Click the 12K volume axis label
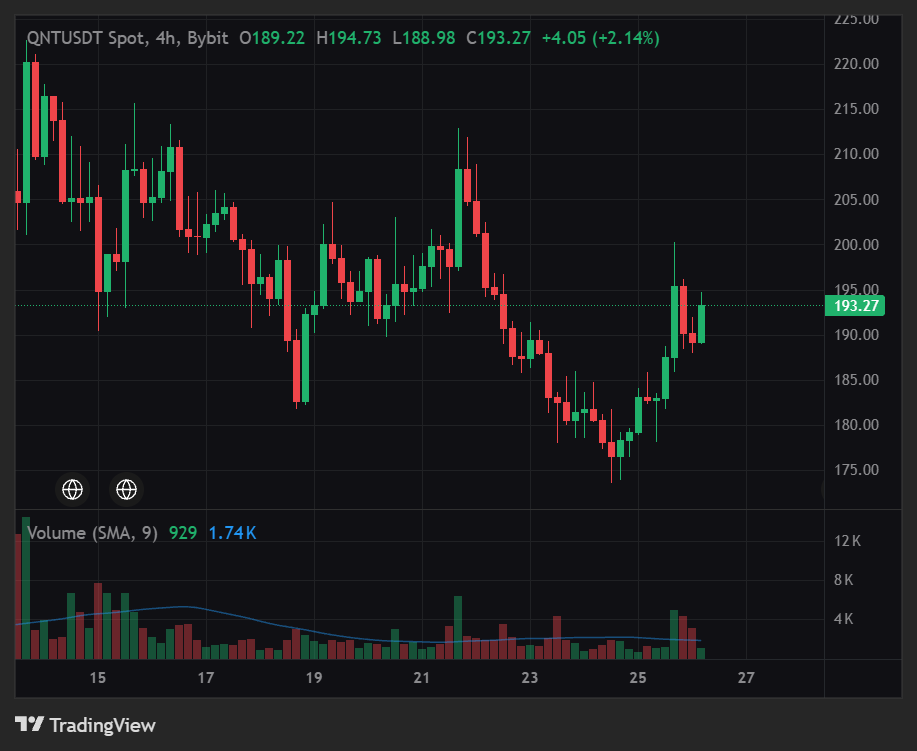This screenshot has width=917, height=751. 847,541
